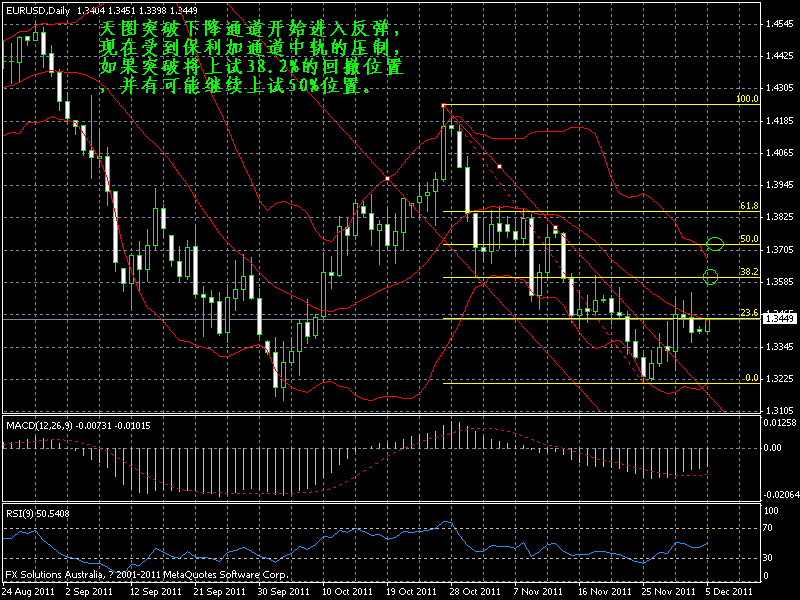Click the 21 Sep 2011 date label
This screenshot has height=600, width=800.
click(x=219, y=592)
